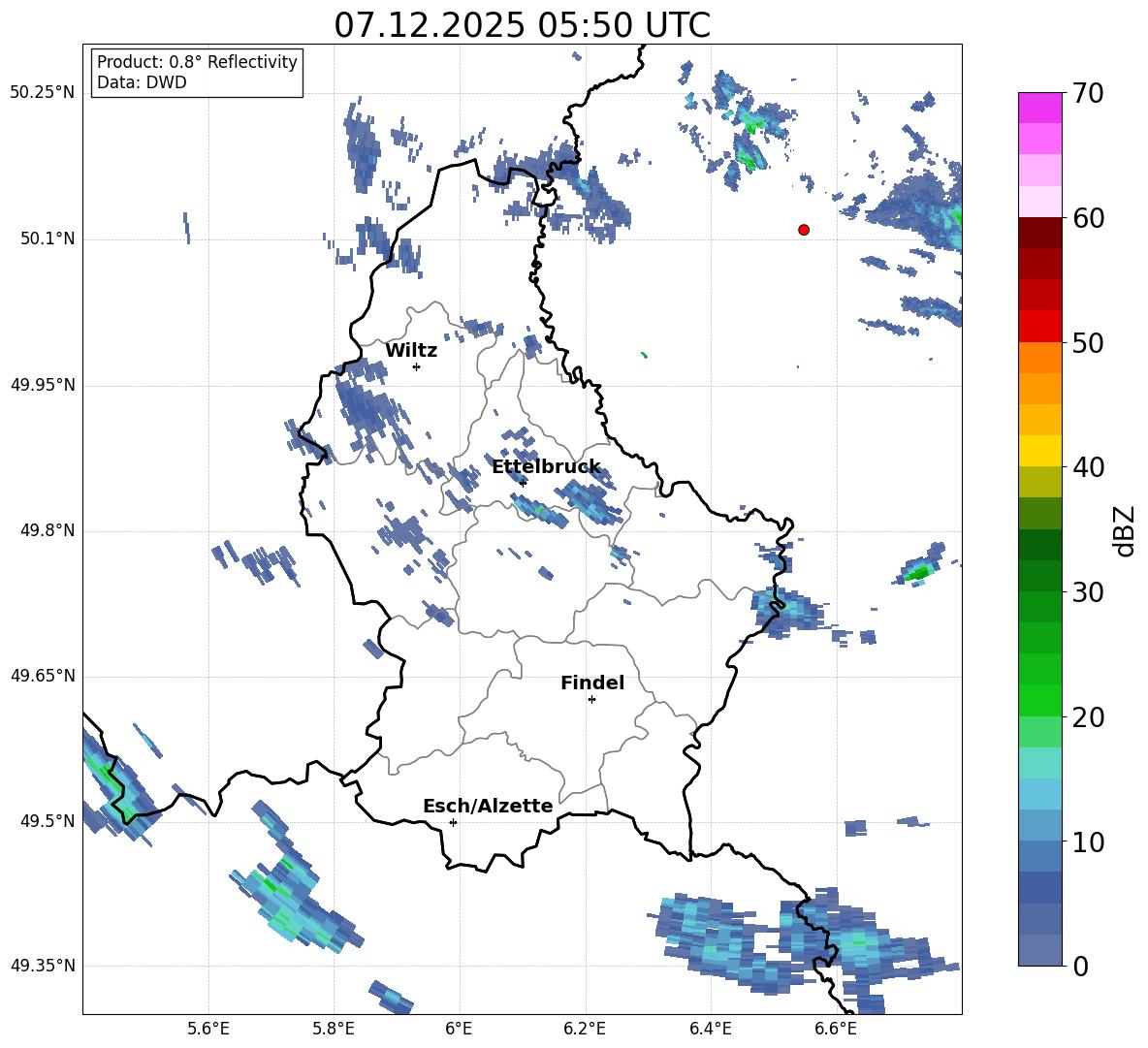Click the timestamp title 07.12.2025 05:50 UTC

[x=522, y=25]
